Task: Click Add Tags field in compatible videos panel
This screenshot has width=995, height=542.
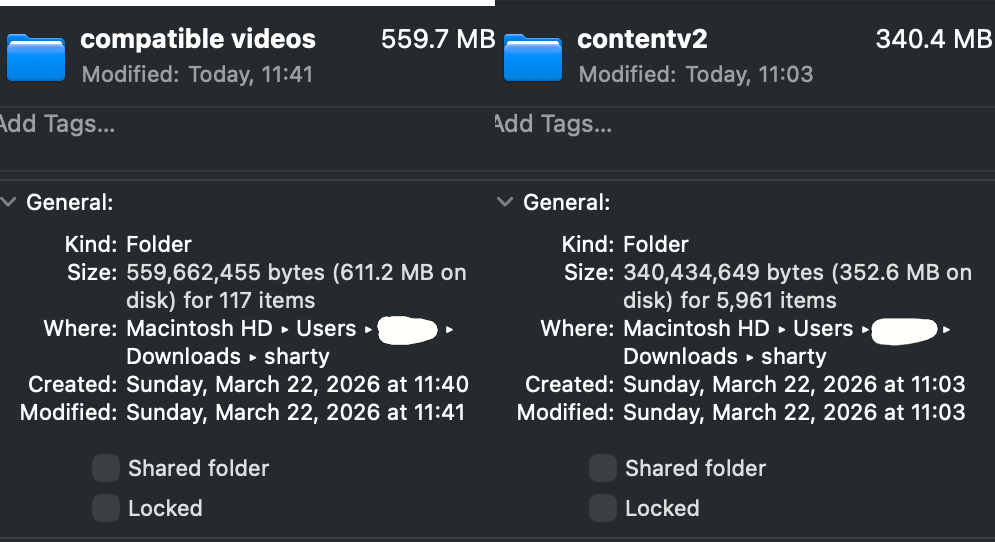Action: [x=57, y=124]
